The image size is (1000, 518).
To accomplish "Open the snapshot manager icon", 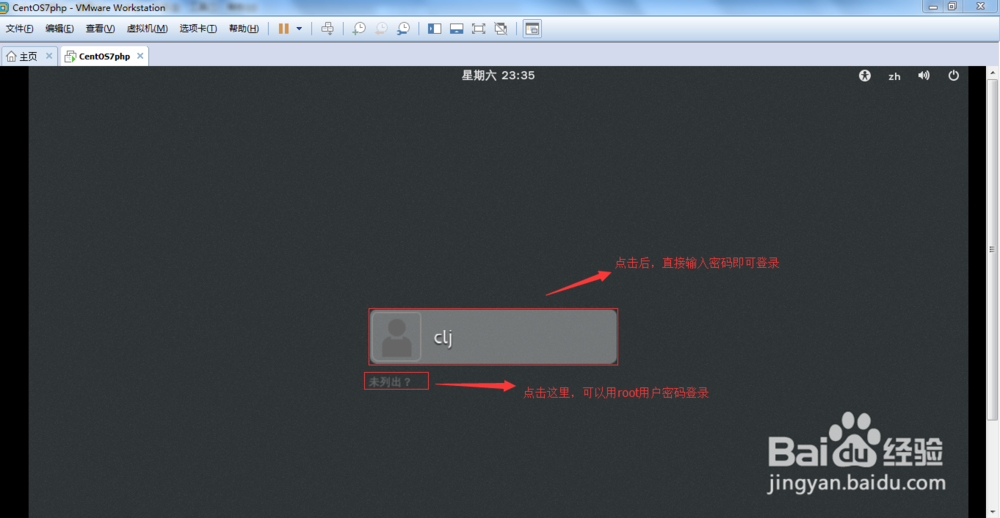I will tap(403, 29).
